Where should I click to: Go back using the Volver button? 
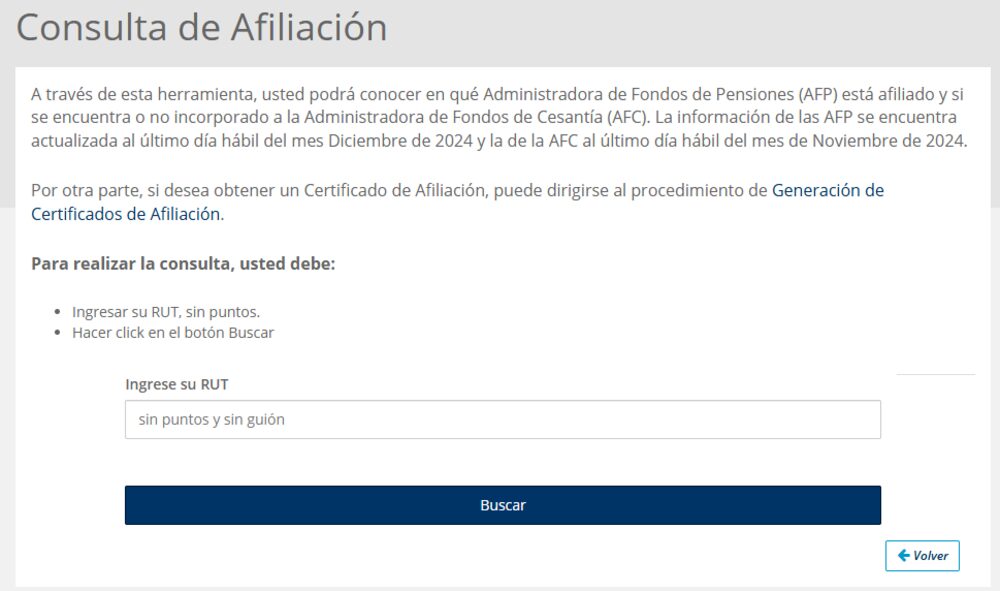pyautogui.click(x=922, y=555)
